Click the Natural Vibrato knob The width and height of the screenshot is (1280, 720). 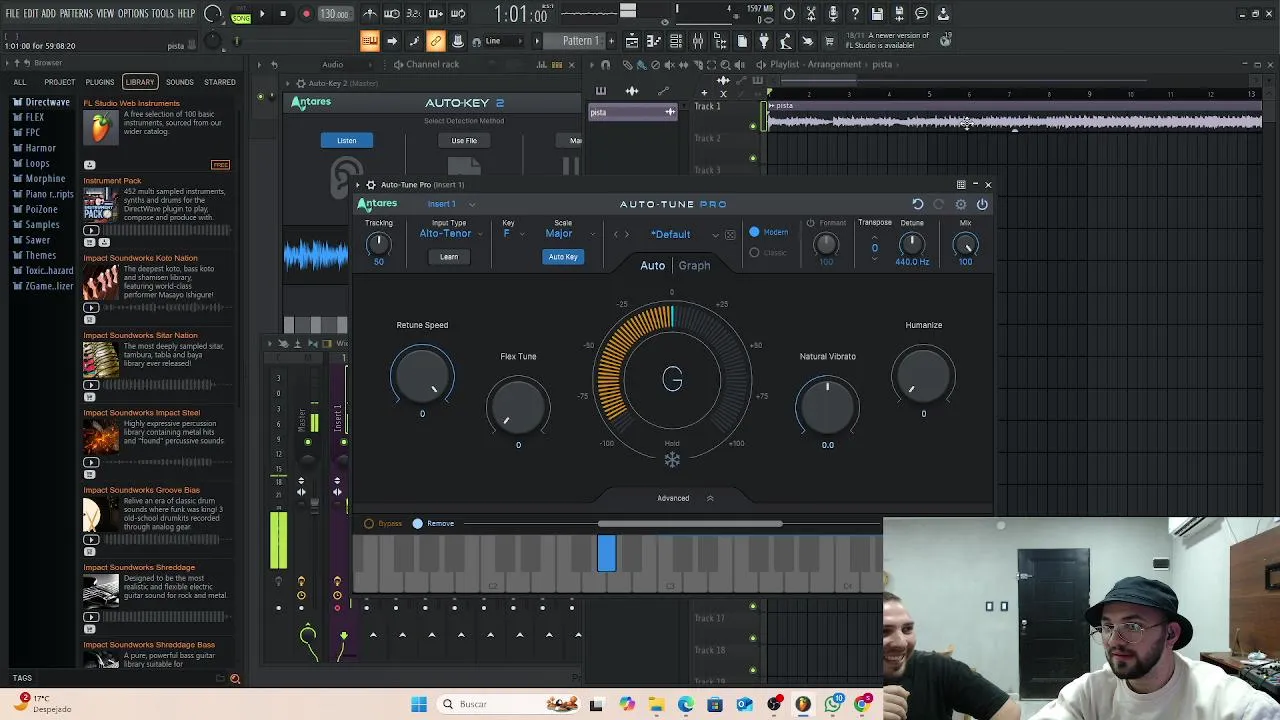pyautogui.click(x=827, y=407)
